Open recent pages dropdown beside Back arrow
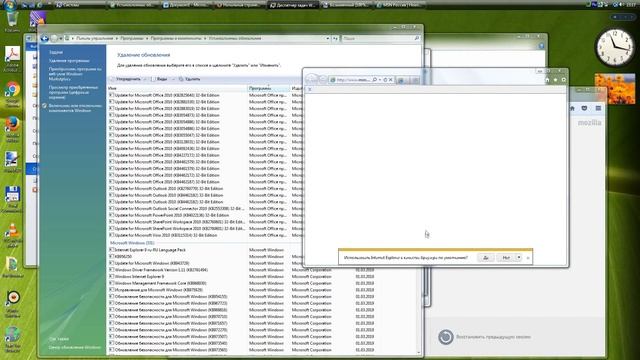Screen dimensions: 640x360 61,38
